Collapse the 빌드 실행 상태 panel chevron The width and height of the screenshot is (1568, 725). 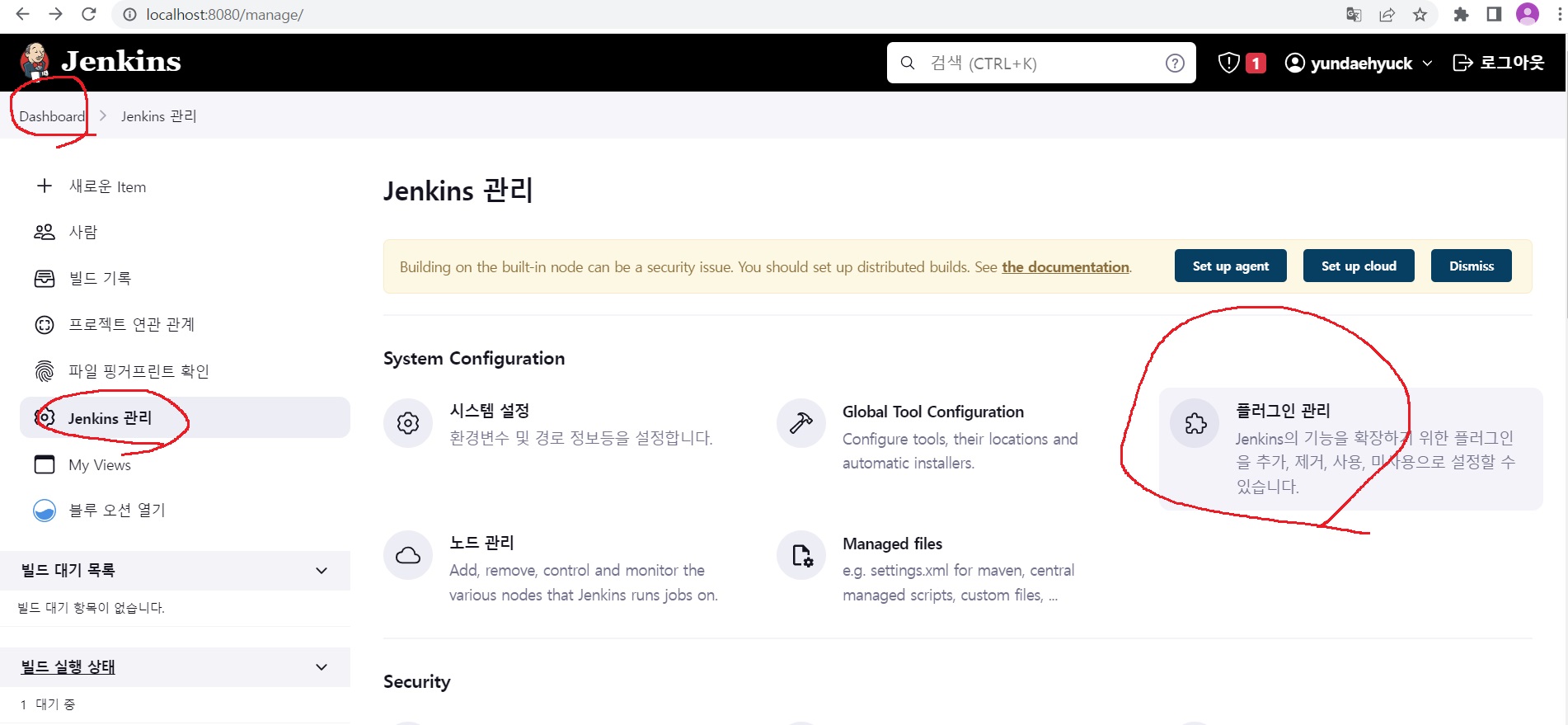click(x=322, y=667)
